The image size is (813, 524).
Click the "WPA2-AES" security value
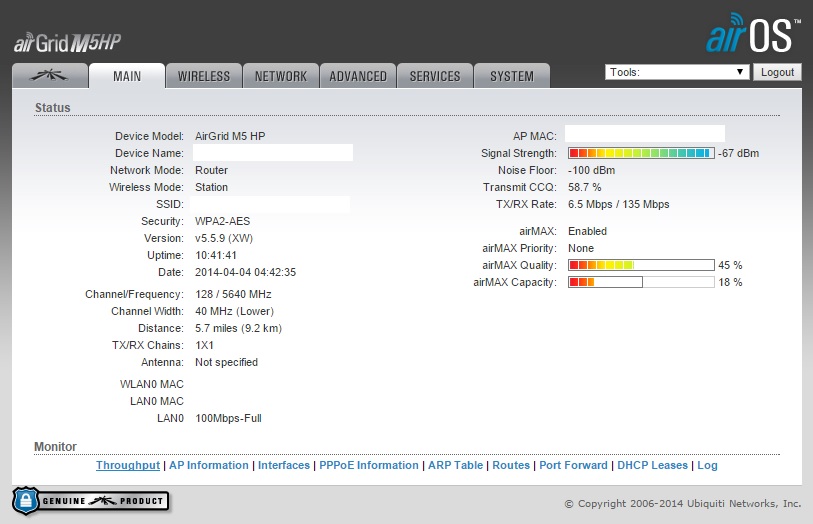(x=222, y=221)
